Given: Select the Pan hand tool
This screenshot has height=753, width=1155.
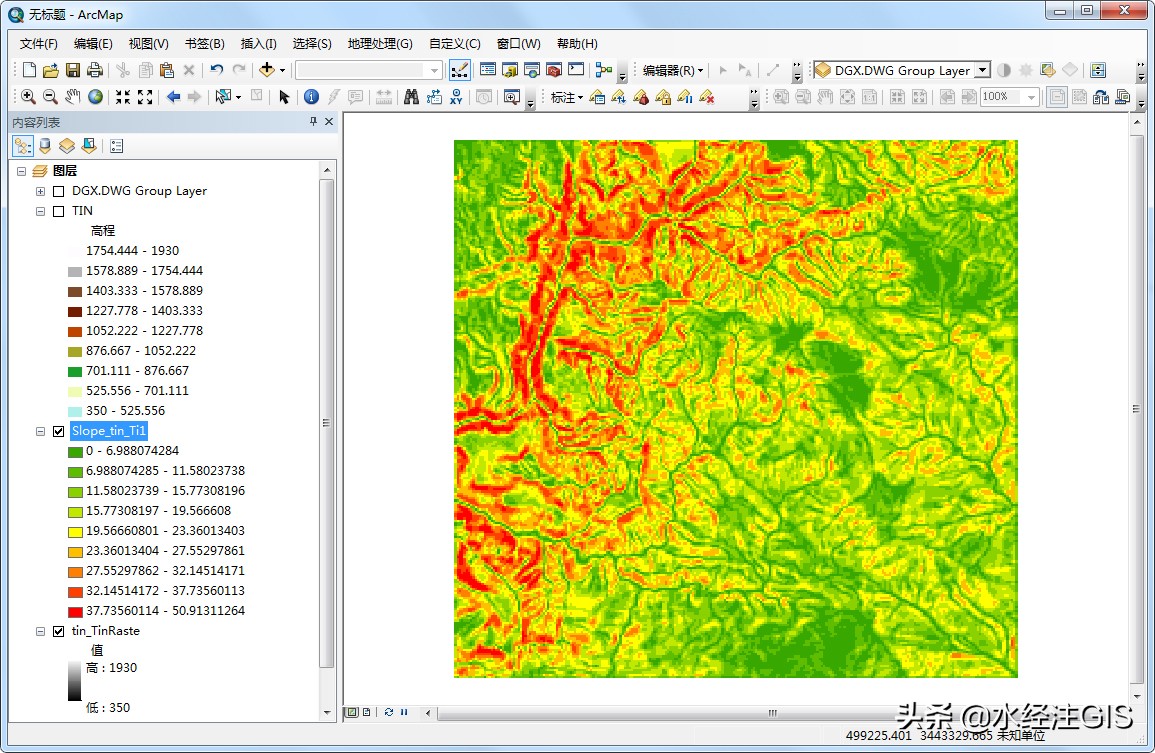Looking at the screenshot, I should pyautogui.click(x=72, y=97).
